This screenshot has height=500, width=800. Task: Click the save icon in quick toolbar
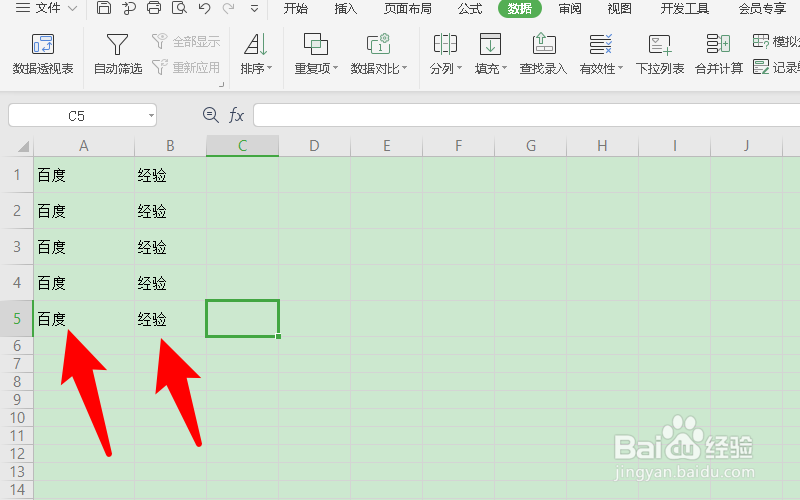click(x=104, y=8)
